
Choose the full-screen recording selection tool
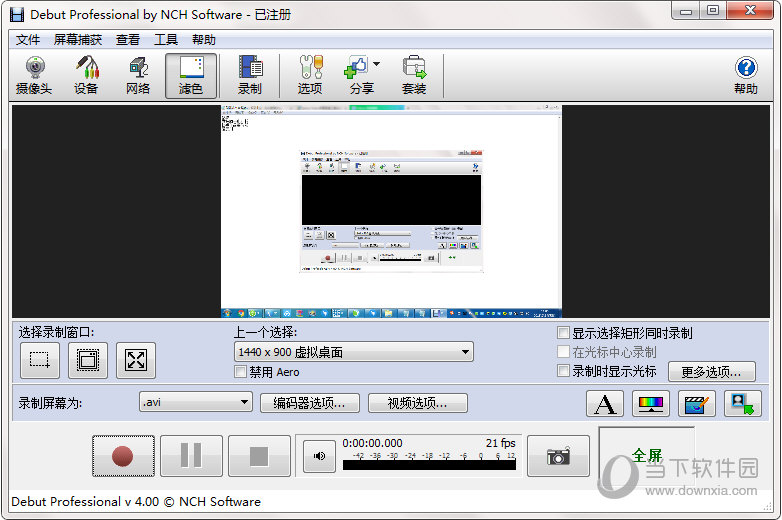point(136,360)
